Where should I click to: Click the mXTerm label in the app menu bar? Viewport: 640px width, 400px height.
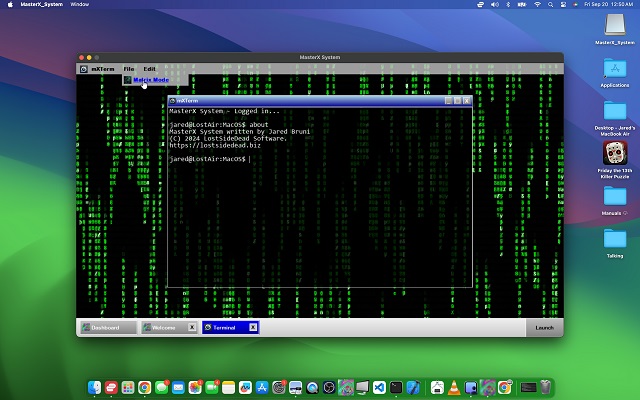pyautogui.click(x=102, y=69)
